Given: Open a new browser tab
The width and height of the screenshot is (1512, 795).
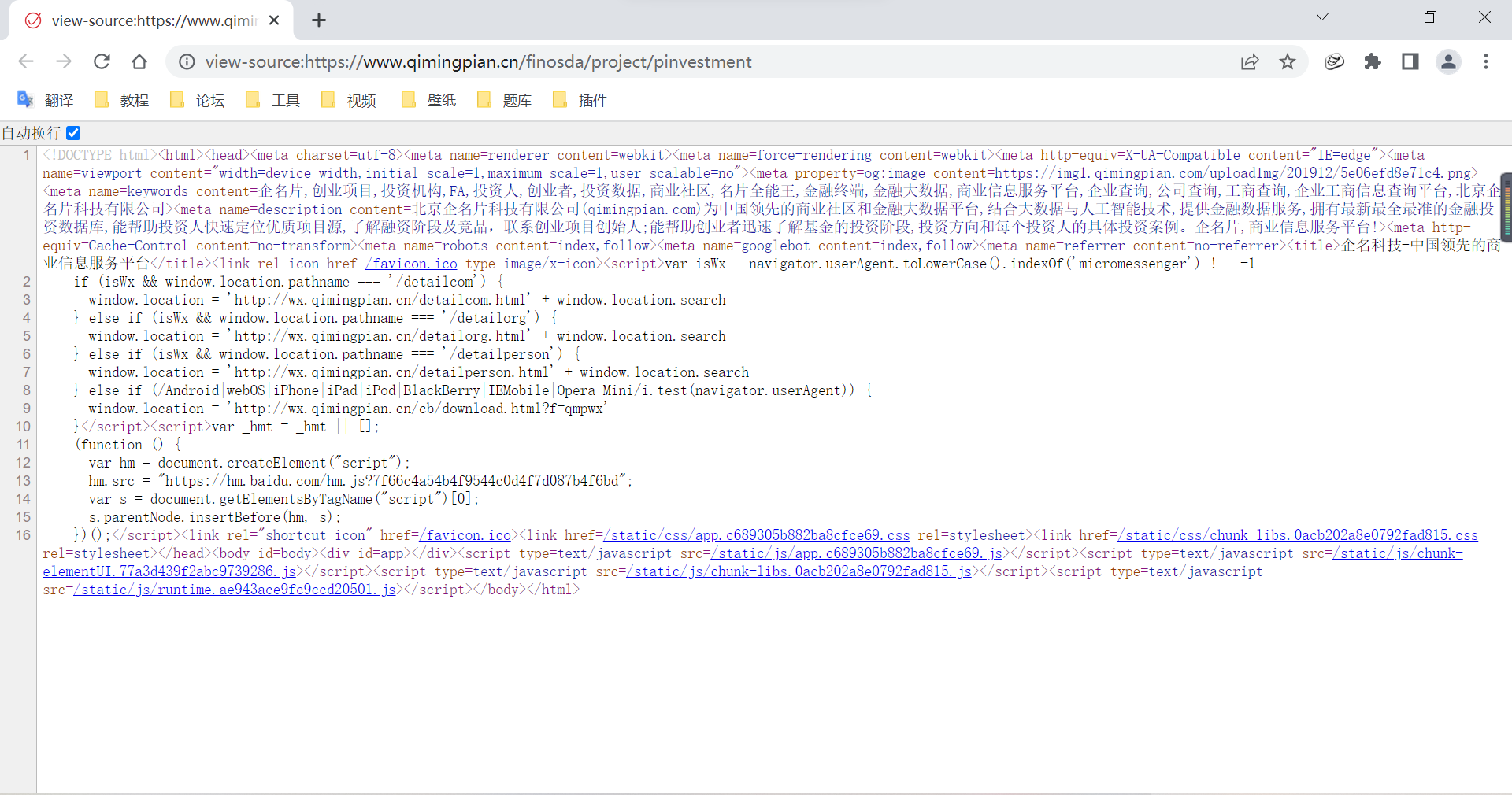Looking at the screenshot, I should [319, 20].
